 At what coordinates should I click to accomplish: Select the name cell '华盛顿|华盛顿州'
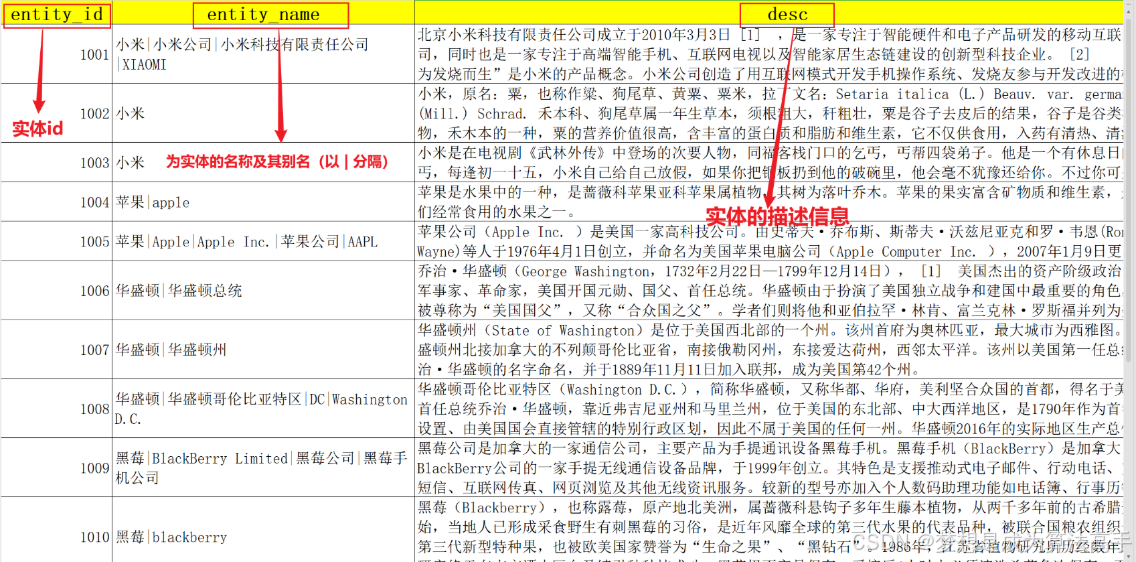[264, 349]
